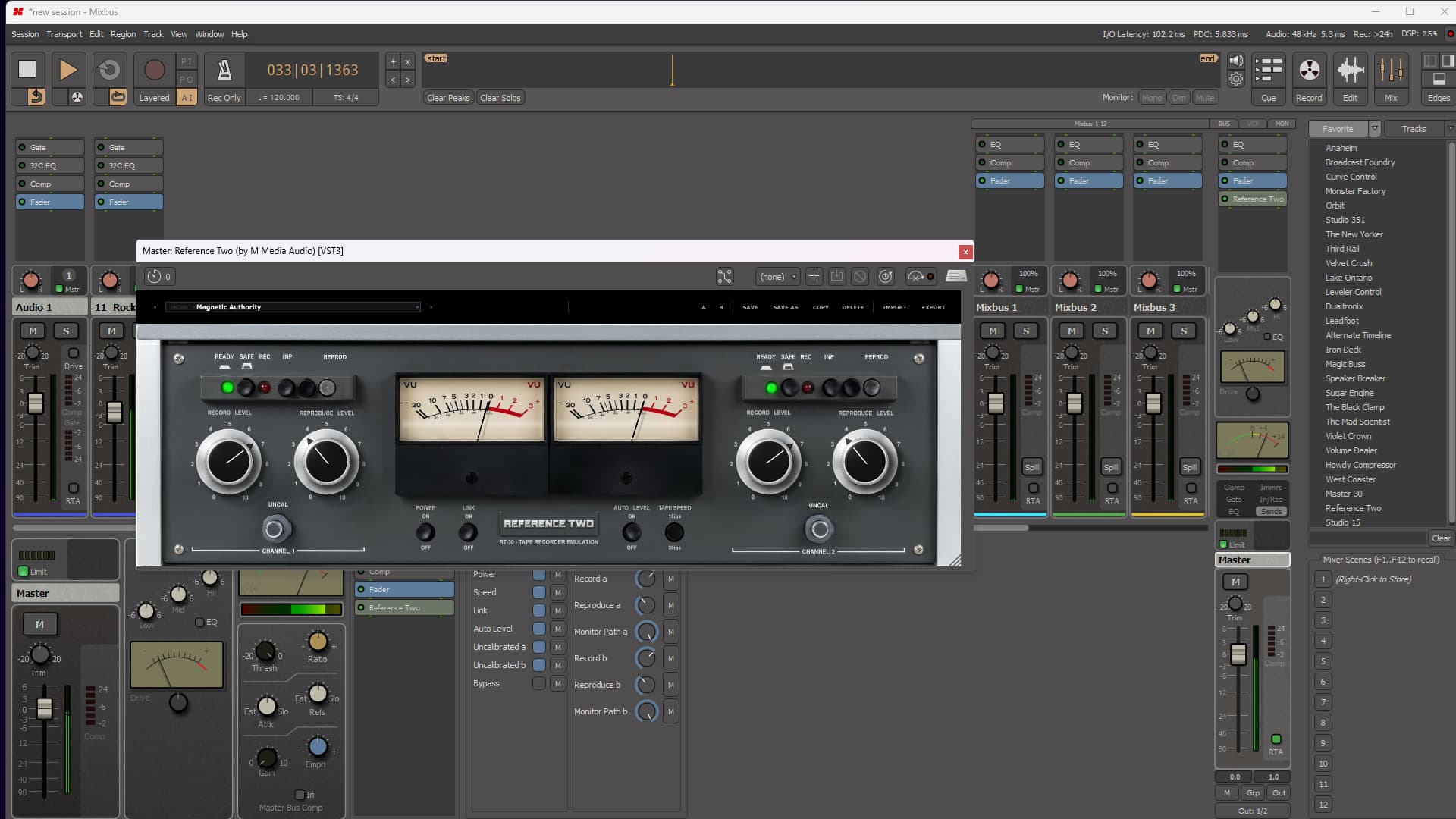This screenshot has width=1456, height=819.
Task: Click SAVE AS in the plugin header
Action: pyautogui.click(x=785, y=307)
